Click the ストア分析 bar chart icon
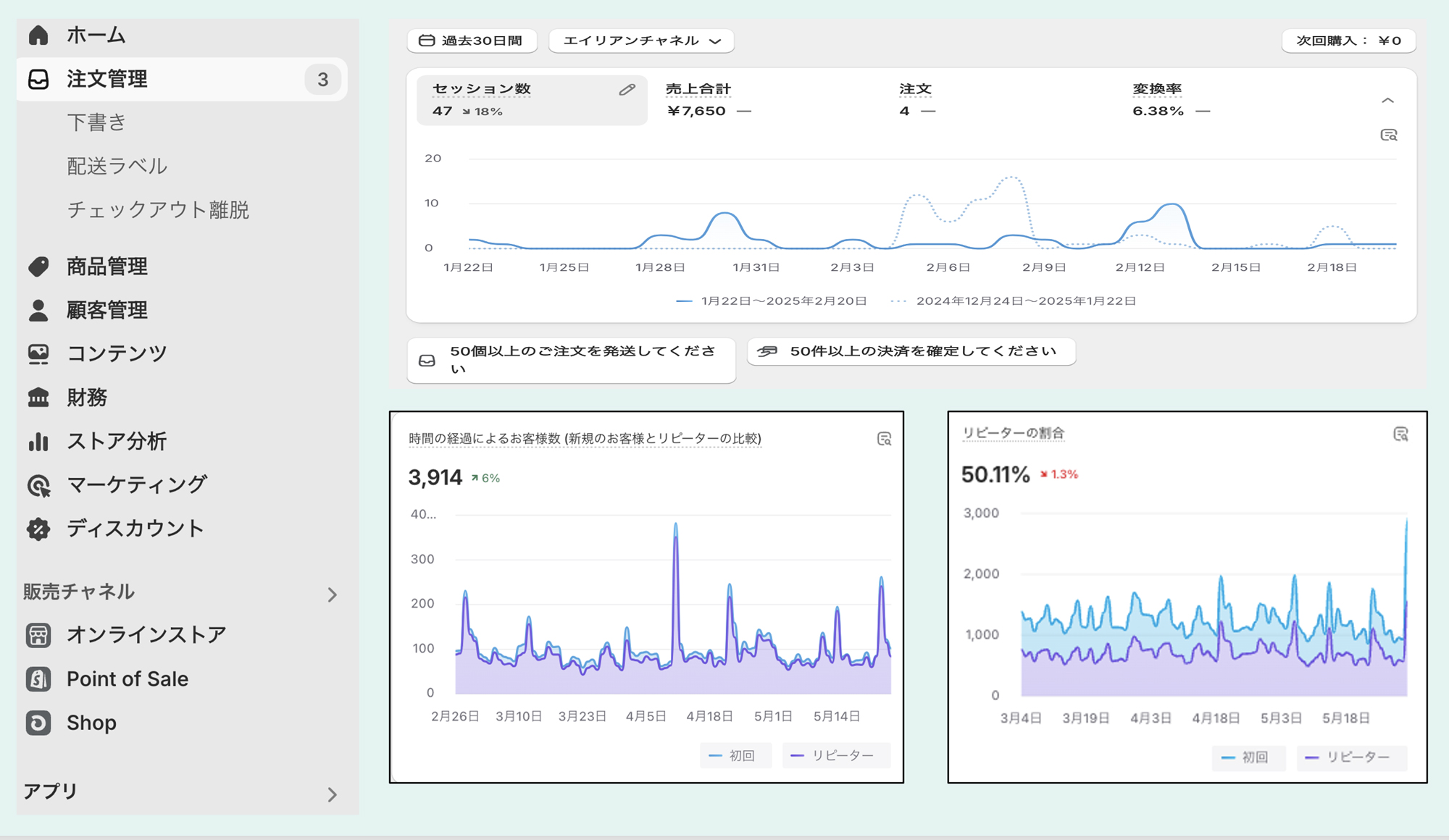This screenshot has height=840, width=1449. click(38, 441)
